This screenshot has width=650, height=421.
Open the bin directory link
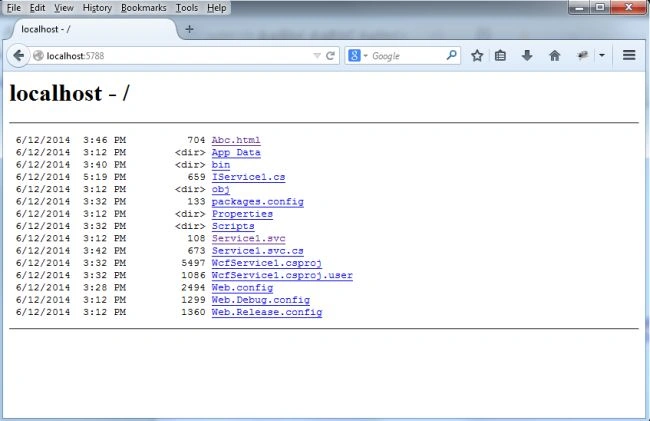[x=221, y=165]
